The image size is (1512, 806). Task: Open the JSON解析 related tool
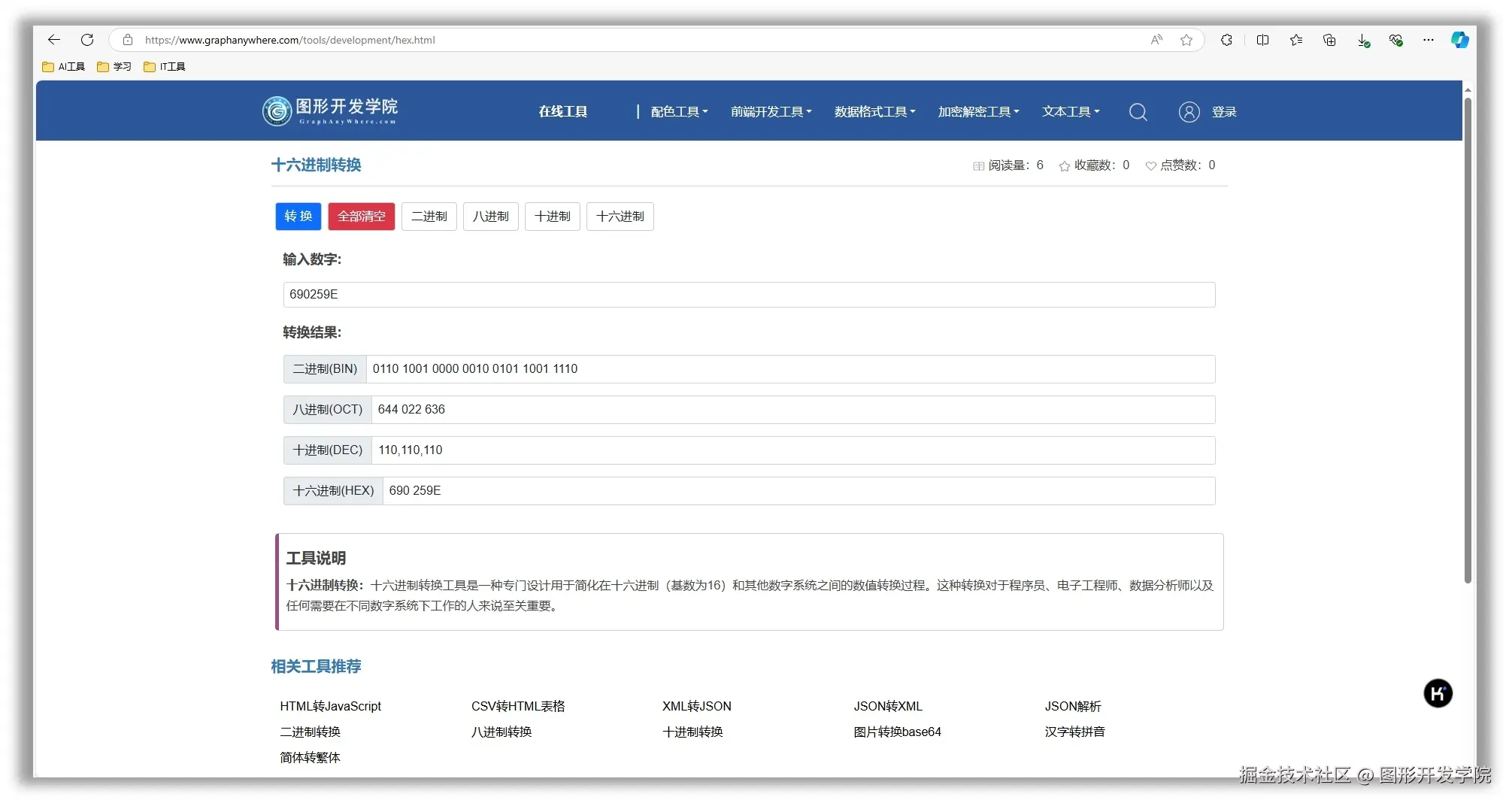tap(1073, 706)
